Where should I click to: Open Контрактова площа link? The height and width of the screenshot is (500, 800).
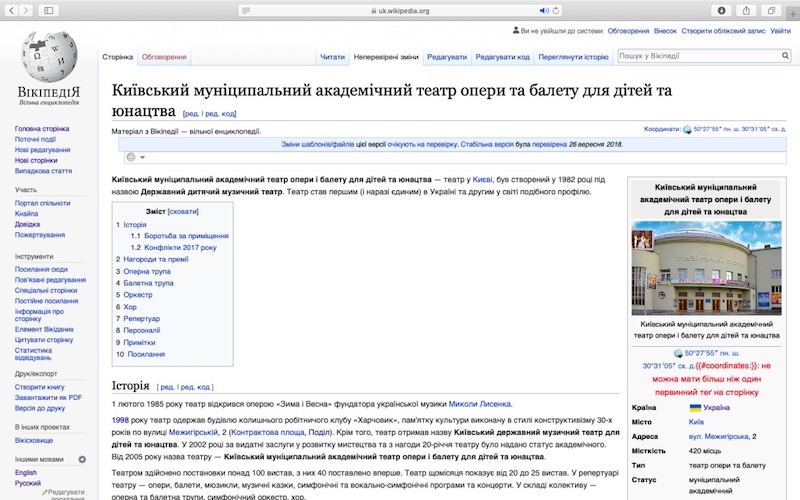coord(267,432)
